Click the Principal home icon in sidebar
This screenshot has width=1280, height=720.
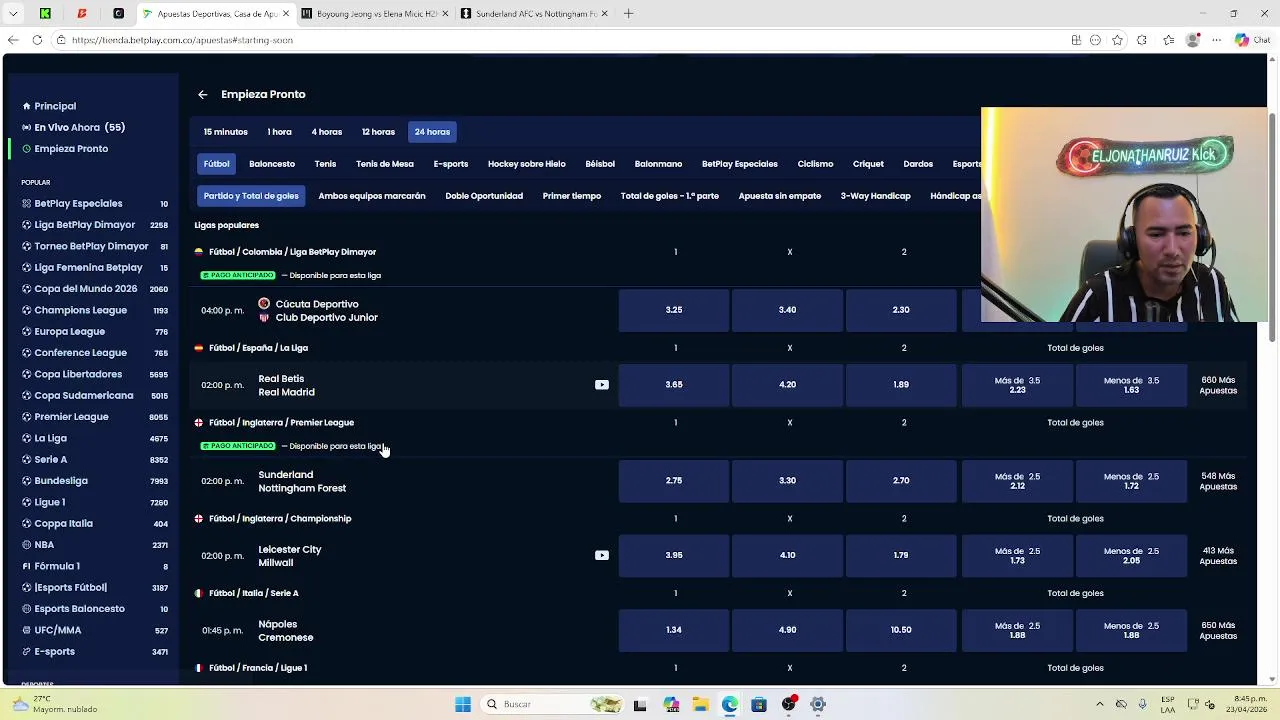pyautogui.click(x=26, y=106)
